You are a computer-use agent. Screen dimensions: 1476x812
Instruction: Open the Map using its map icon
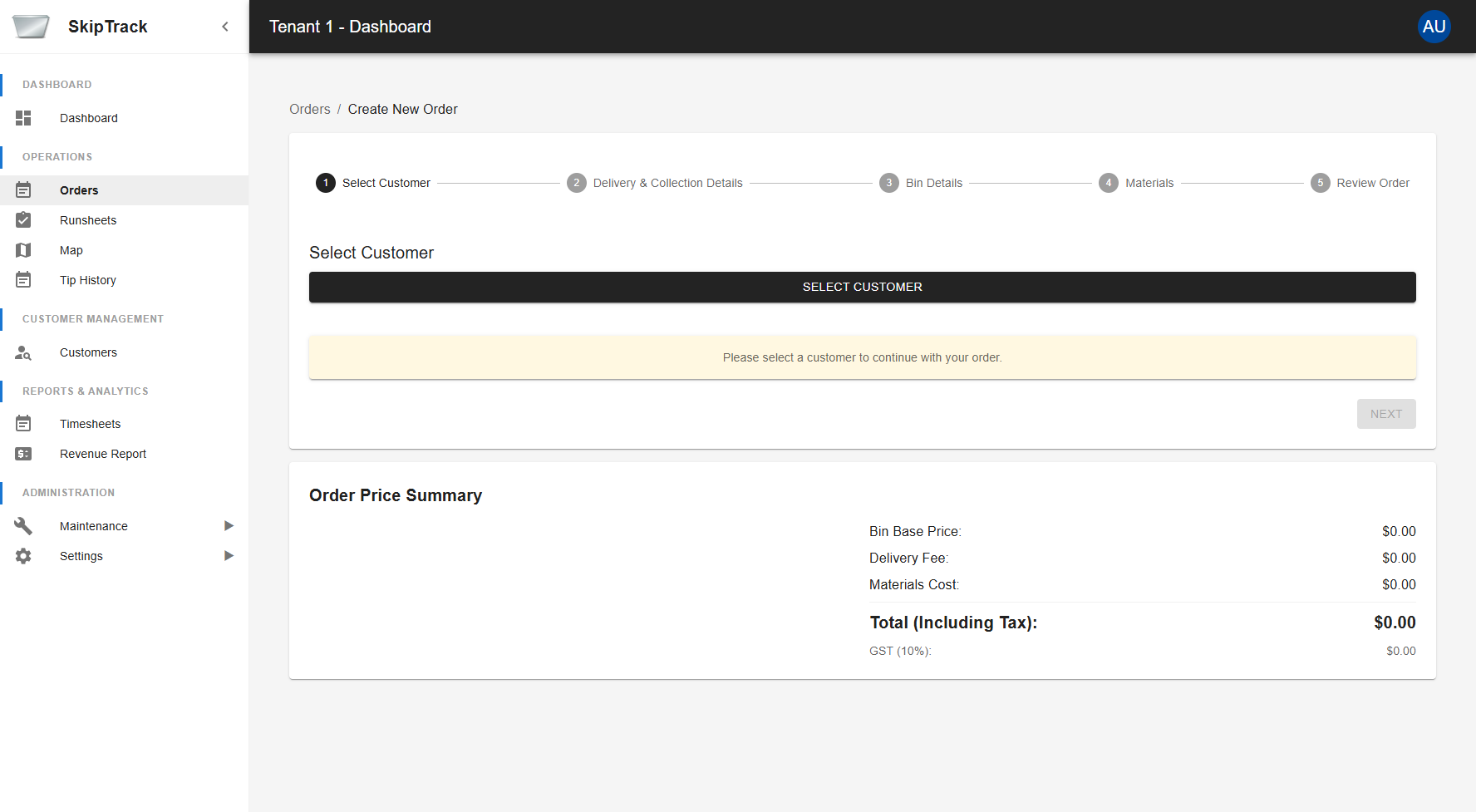[23, 249]
